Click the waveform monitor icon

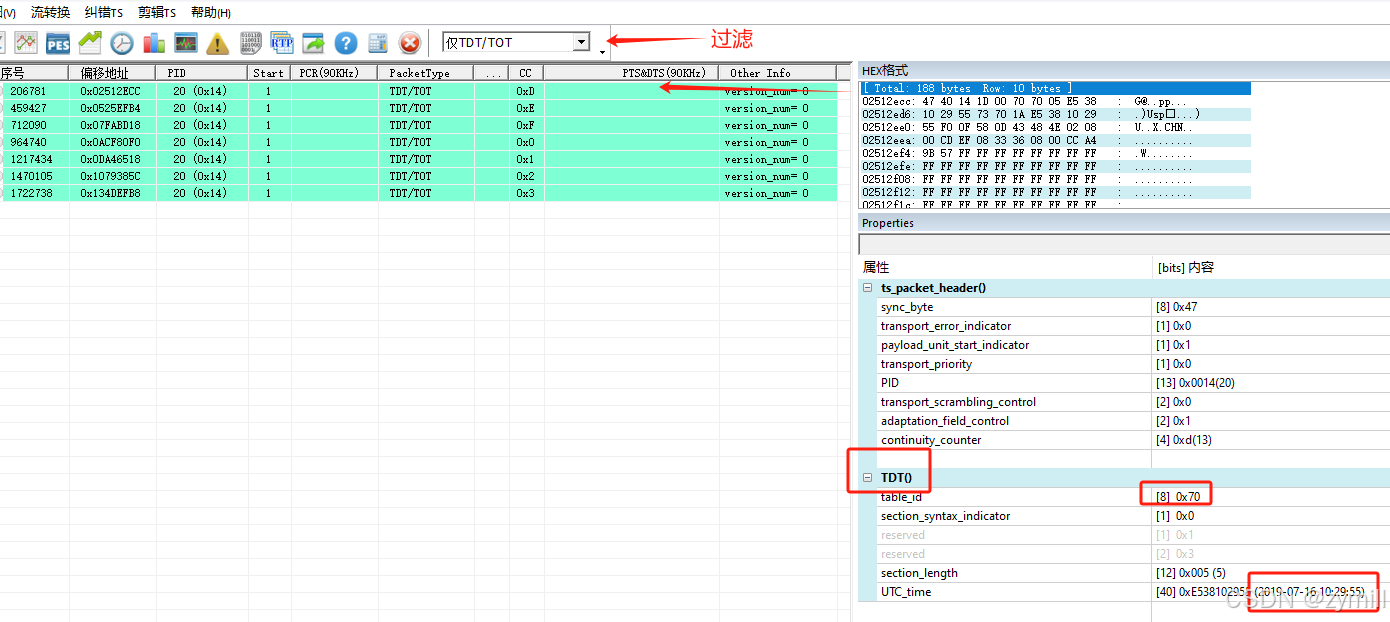[186, 43]
